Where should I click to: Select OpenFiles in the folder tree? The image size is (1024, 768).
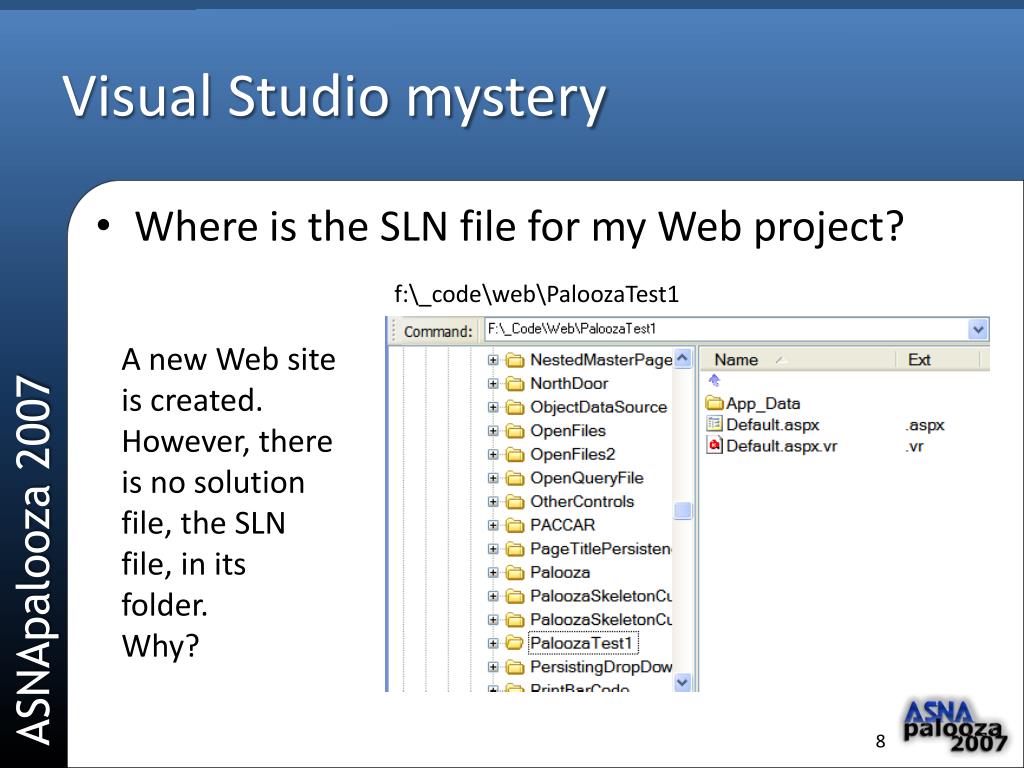click(x=568, y=431)
